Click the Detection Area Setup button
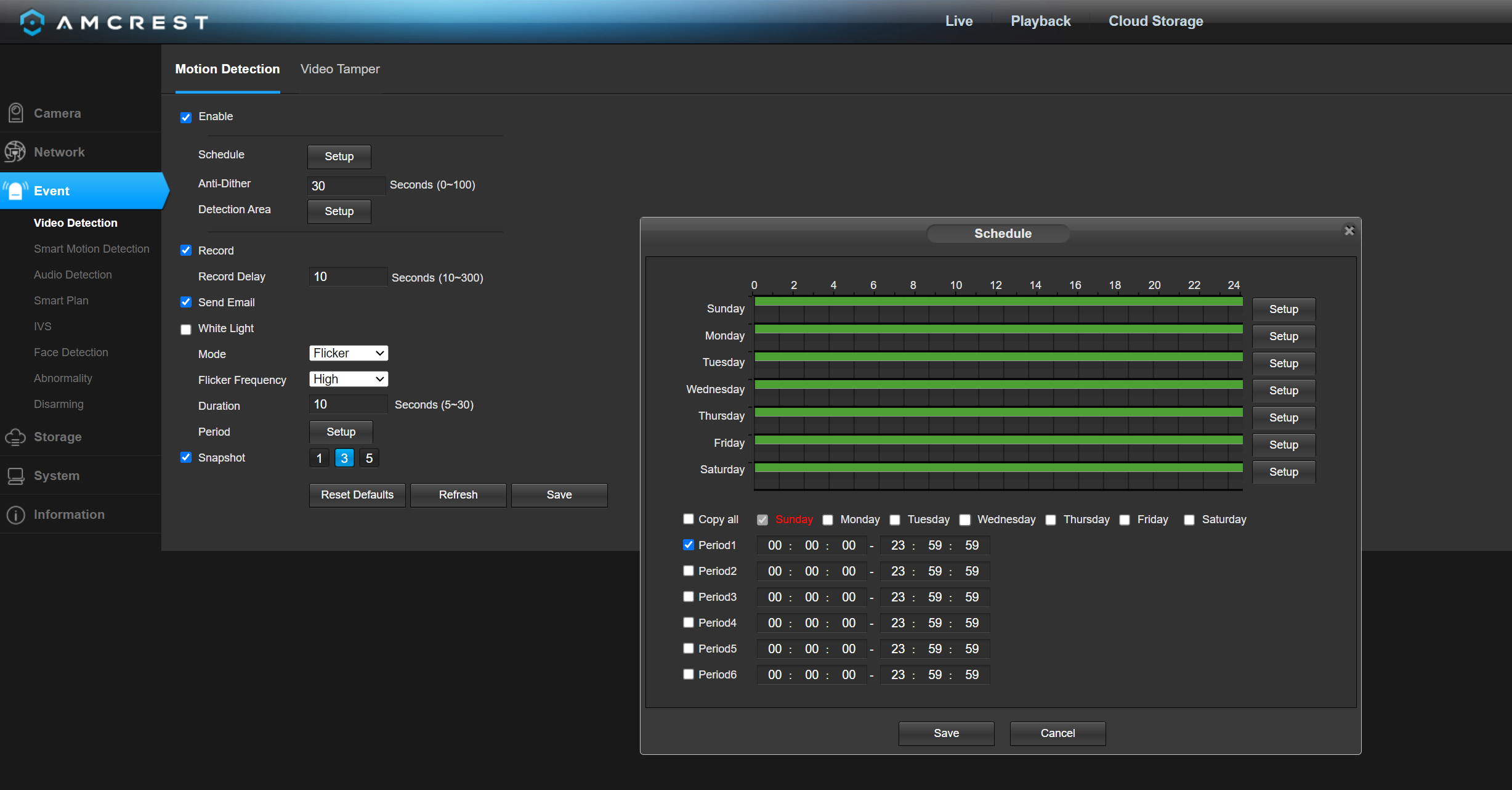This screenshot has width=1512, height=790. pos(339,211)
